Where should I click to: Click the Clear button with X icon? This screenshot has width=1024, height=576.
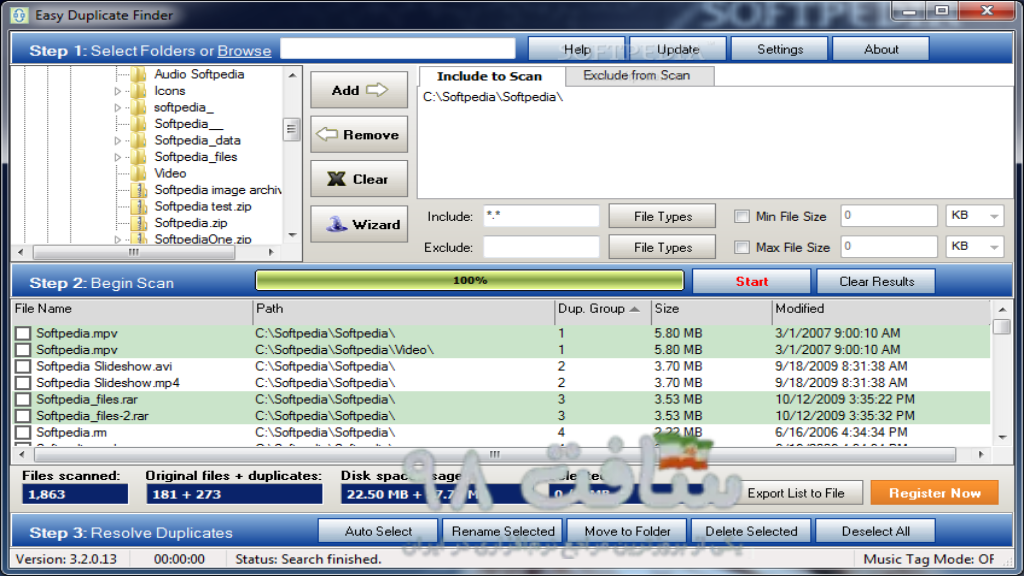click(x=359, y=179)
